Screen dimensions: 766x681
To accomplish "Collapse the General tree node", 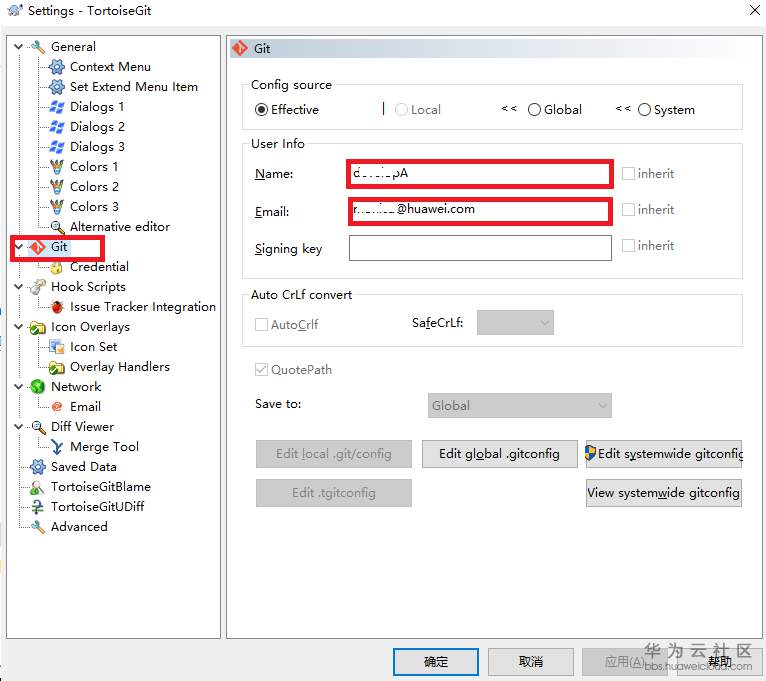I will pyautogui.click(x=19, y=47).
